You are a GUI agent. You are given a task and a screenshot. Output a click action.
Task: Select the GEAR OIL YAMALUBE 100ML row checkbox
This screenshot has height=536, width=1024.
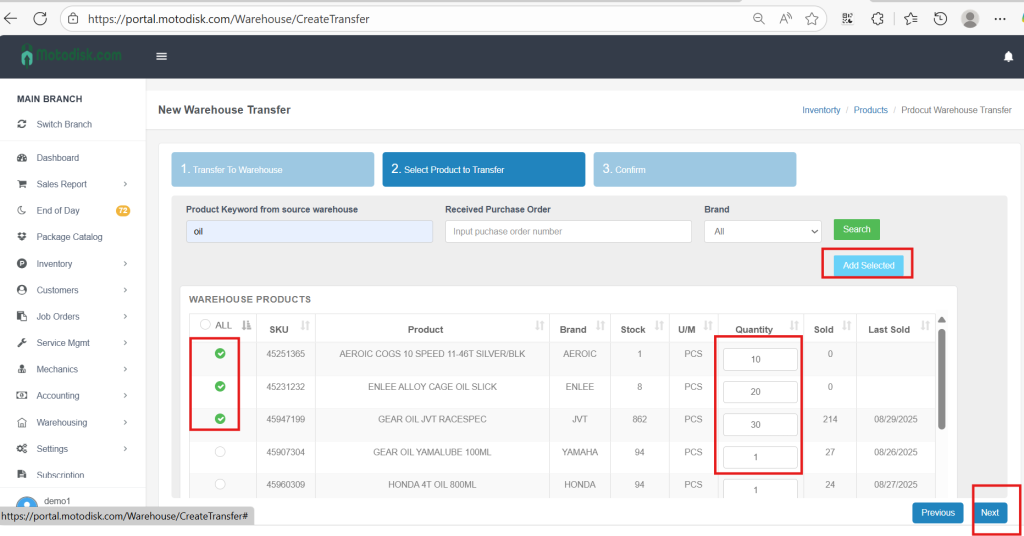click(x=220, y=452)
